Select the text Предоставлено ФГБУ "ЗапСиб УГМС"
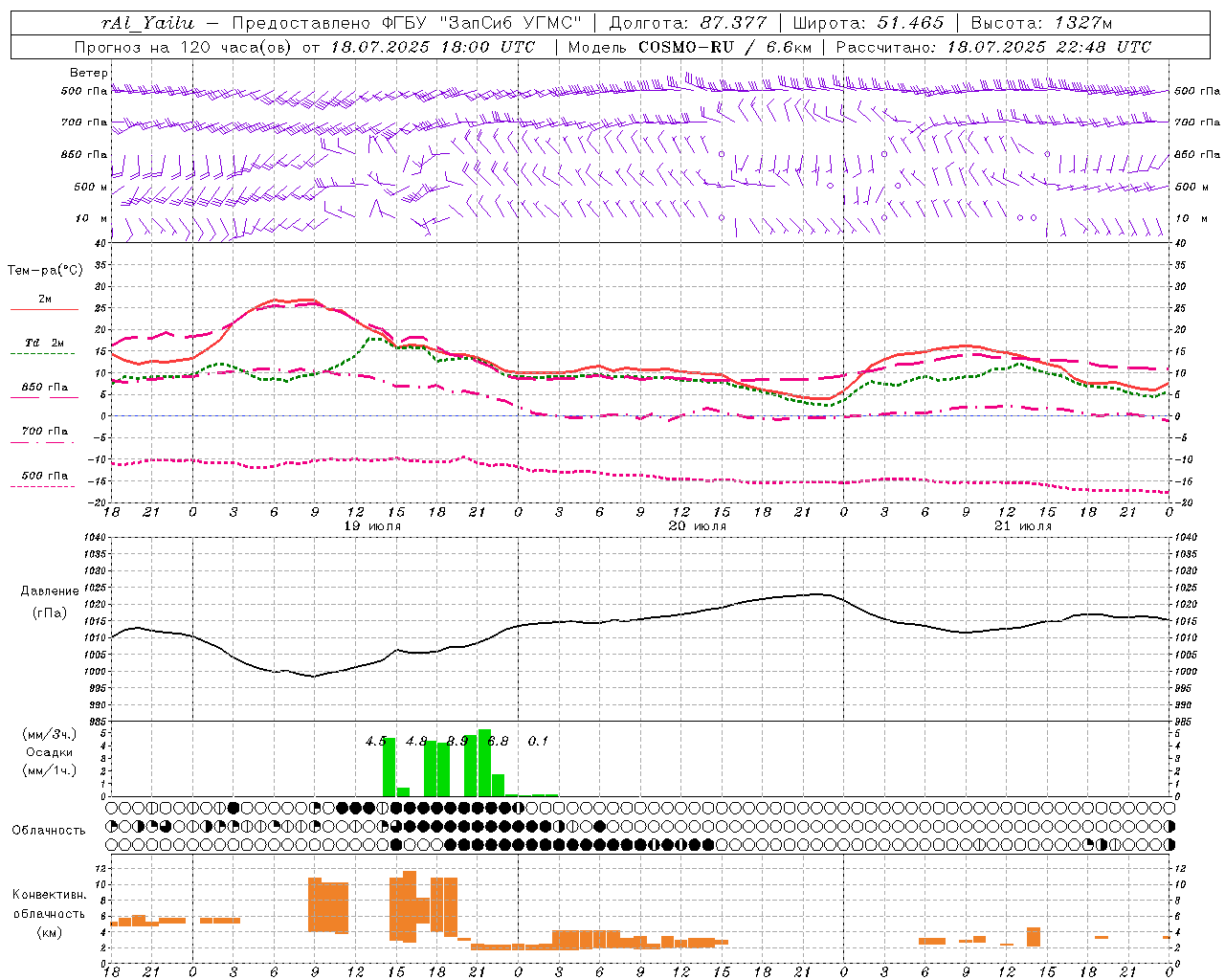Viewport: 1225px width, 980px height. (407, 23)
